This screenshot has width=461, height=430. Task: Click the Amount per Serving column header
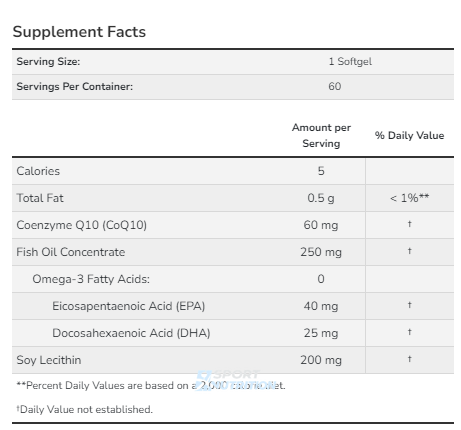[x=321, y=136]
